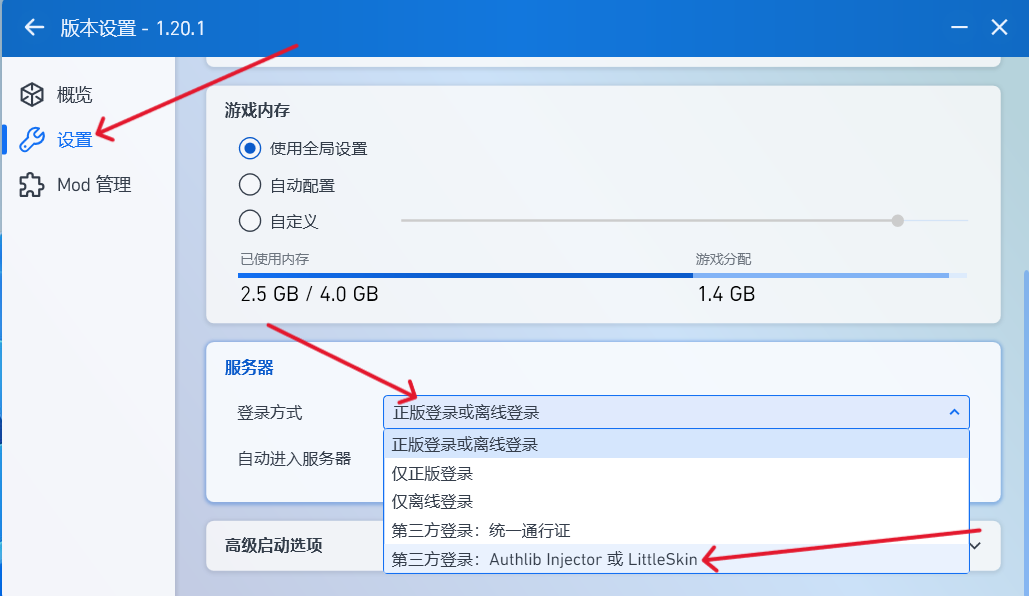Choose 仅离线登录 from the list
1029x596 pixels.
tap(433, 501)
